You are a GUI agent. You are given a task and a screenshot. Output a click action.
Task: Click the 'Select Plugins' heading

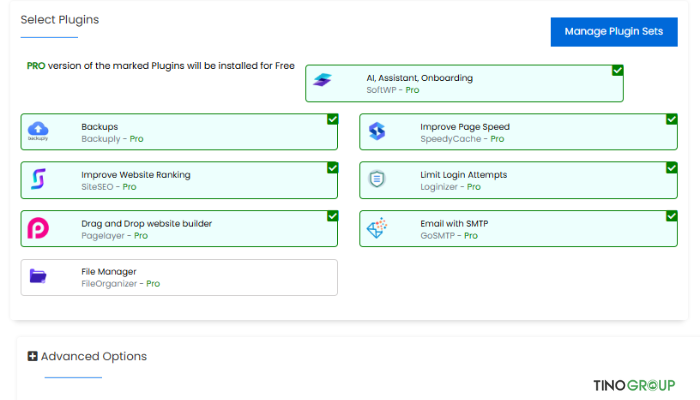coord(60,20)
